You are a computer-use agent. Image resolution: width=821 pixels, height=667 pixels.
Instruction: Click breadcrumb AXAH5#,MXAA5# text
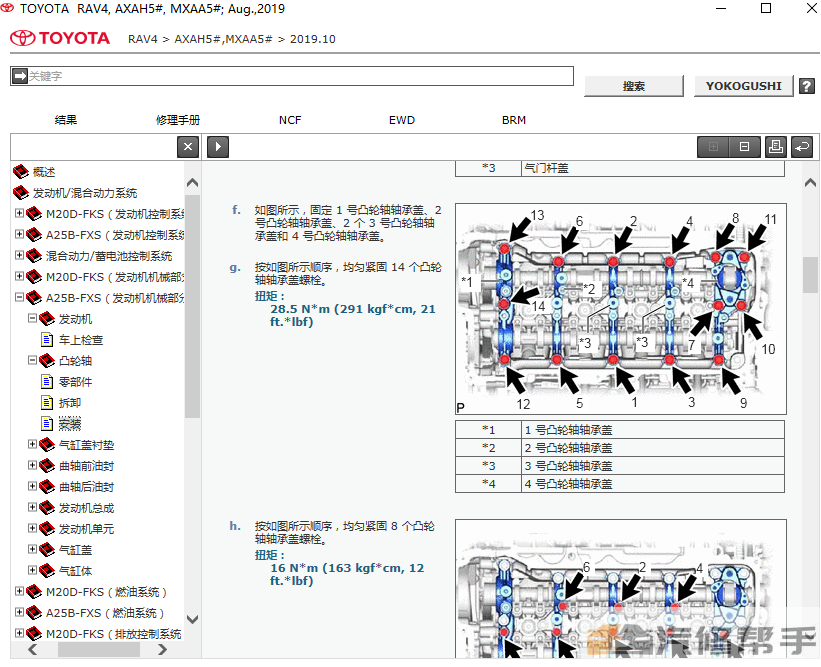tap(224, 39)
